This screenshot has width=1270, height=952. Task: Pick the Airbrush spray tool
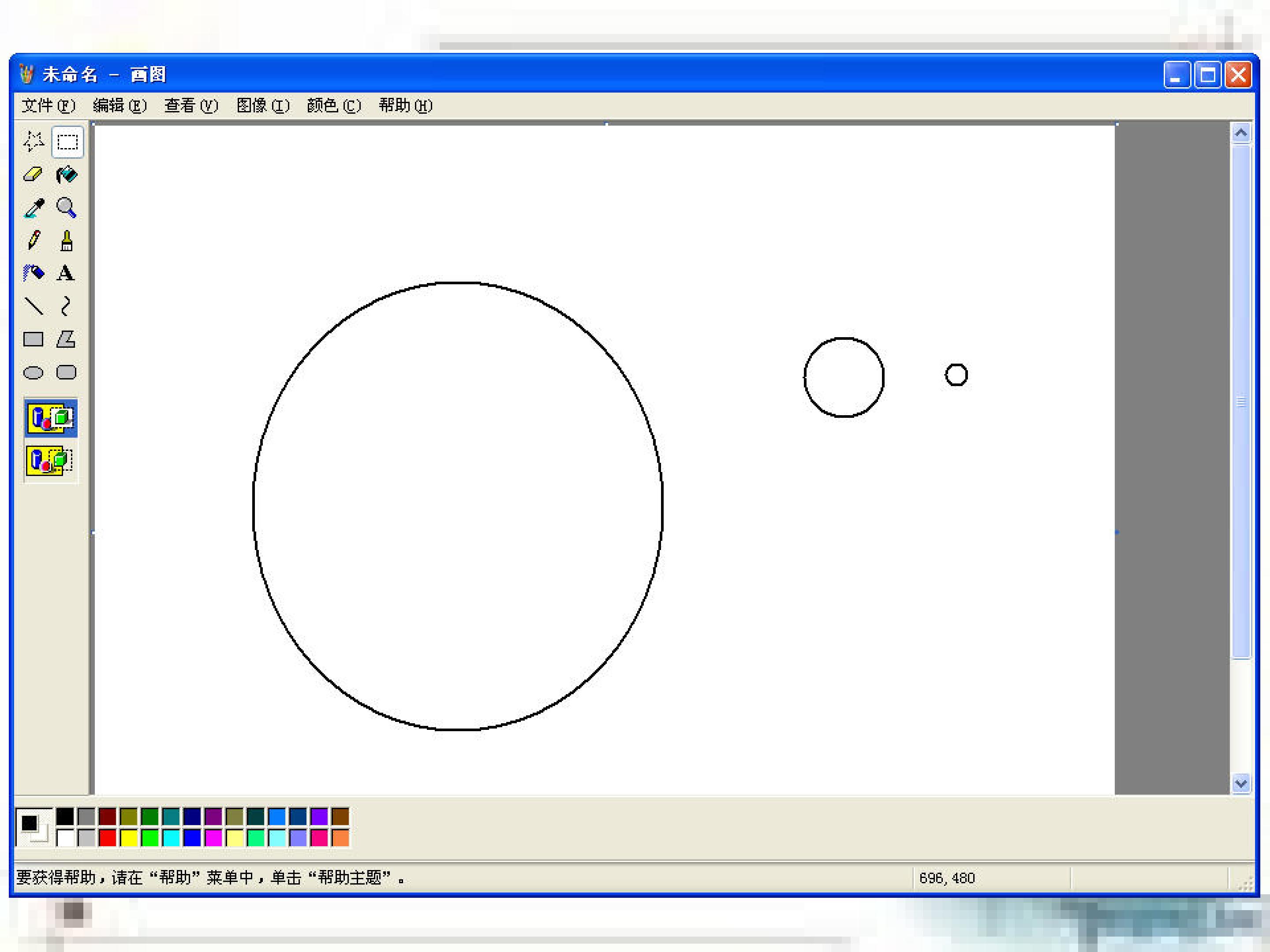pos(34,273)
